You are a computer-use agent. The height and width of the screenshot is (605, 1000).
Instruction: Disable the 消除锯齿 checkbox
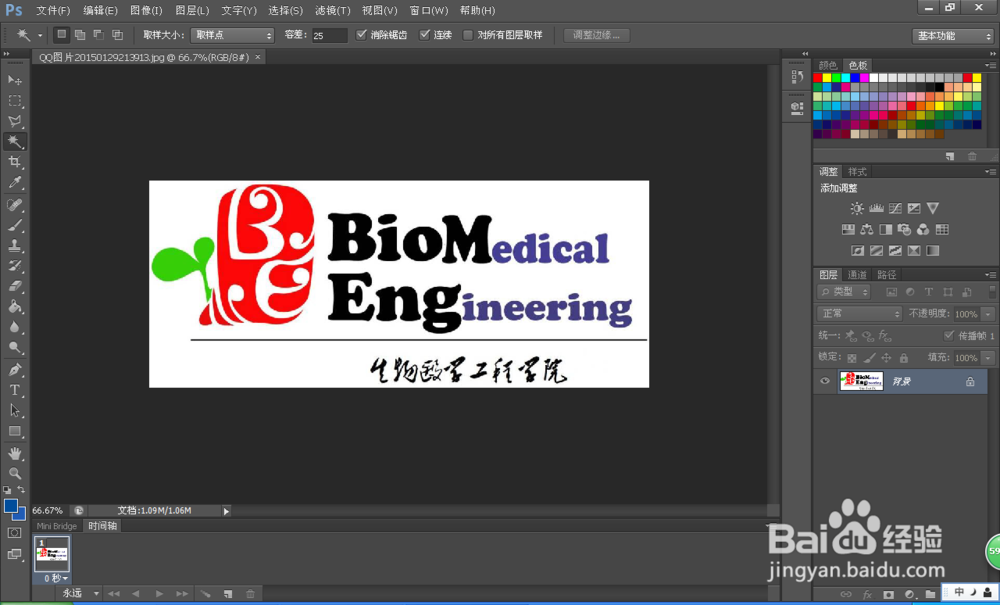pyautogui.click(x=362, y=33)
